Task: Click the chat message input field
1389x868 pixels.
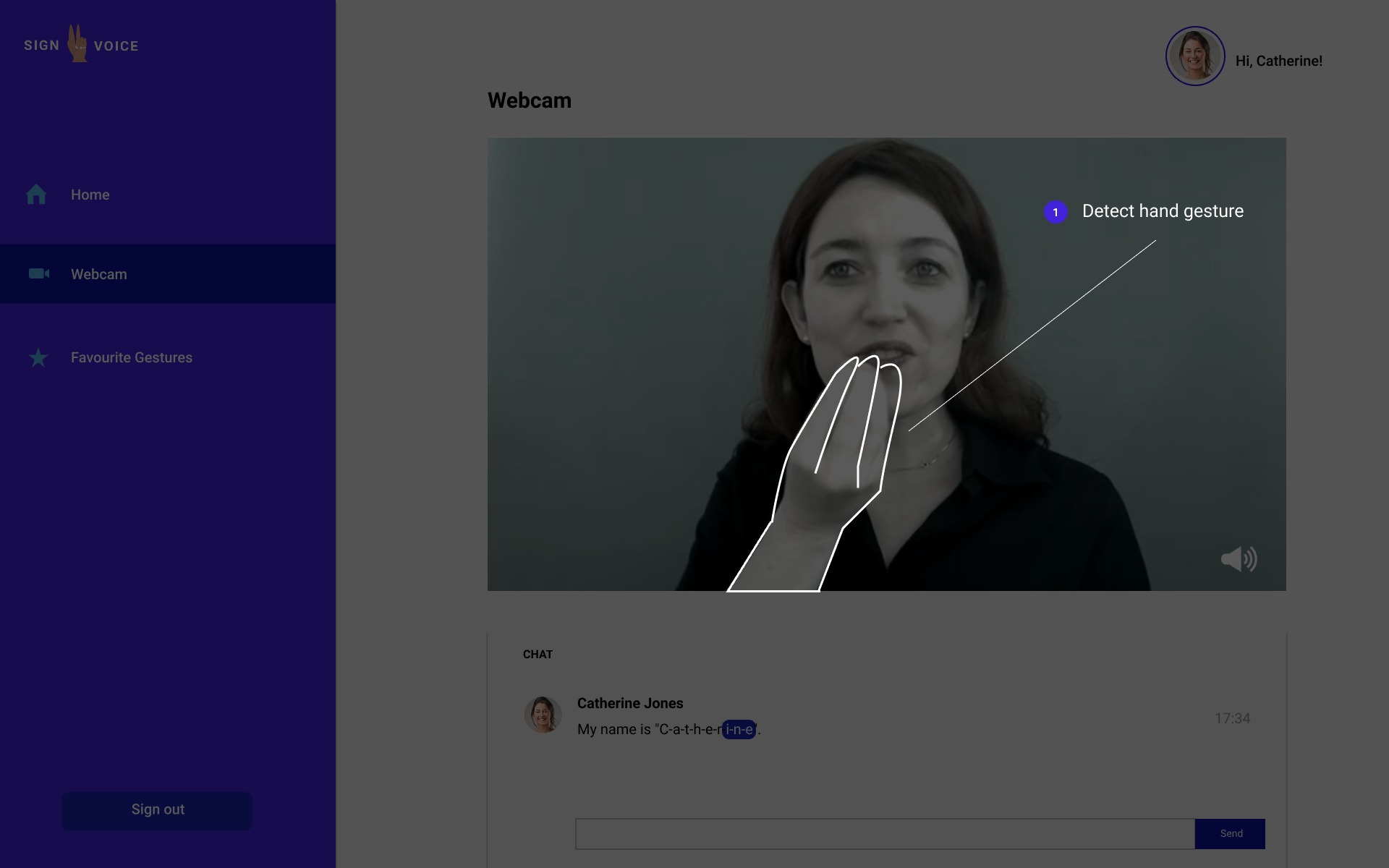Action: point(884,834)
